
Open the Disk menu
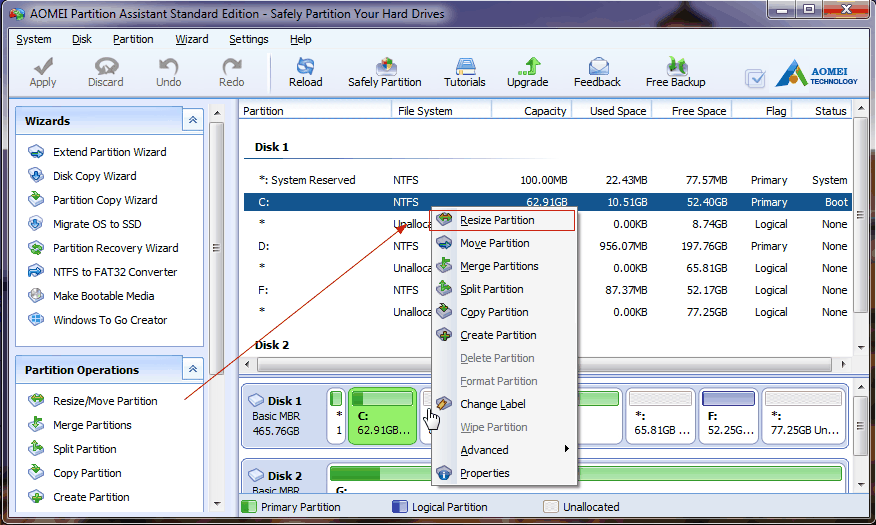pyautogui.click(x=82, y=39)
